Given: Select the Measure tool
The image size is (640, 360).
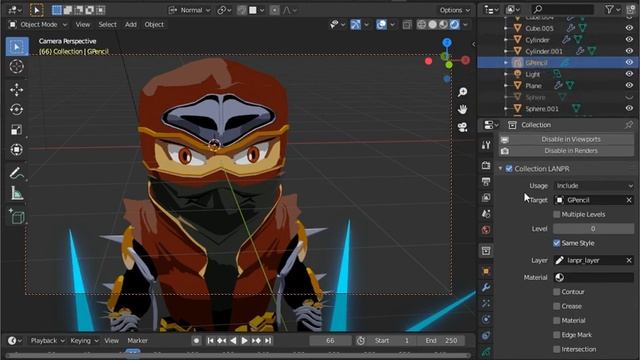Looking at the screenshot, I should point(17,193).
